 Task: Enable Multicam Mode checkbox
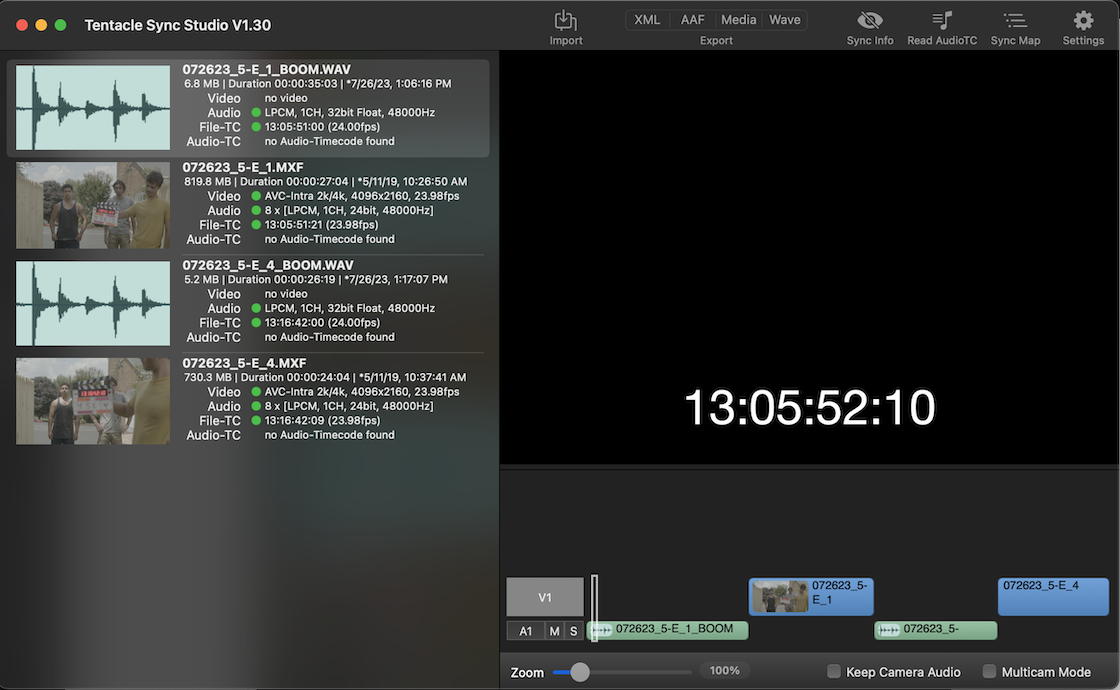(989, 671)
